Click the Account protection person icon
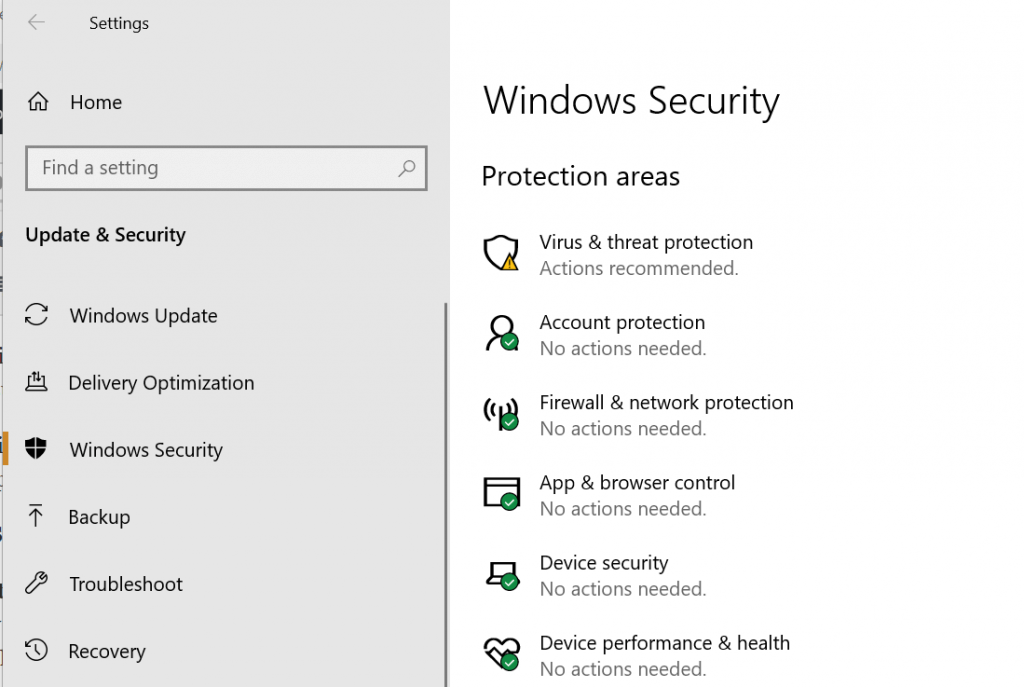Image resolution: width=1024 pixels, height=687 pixels. pyautogui.click(x=502, y=334)
